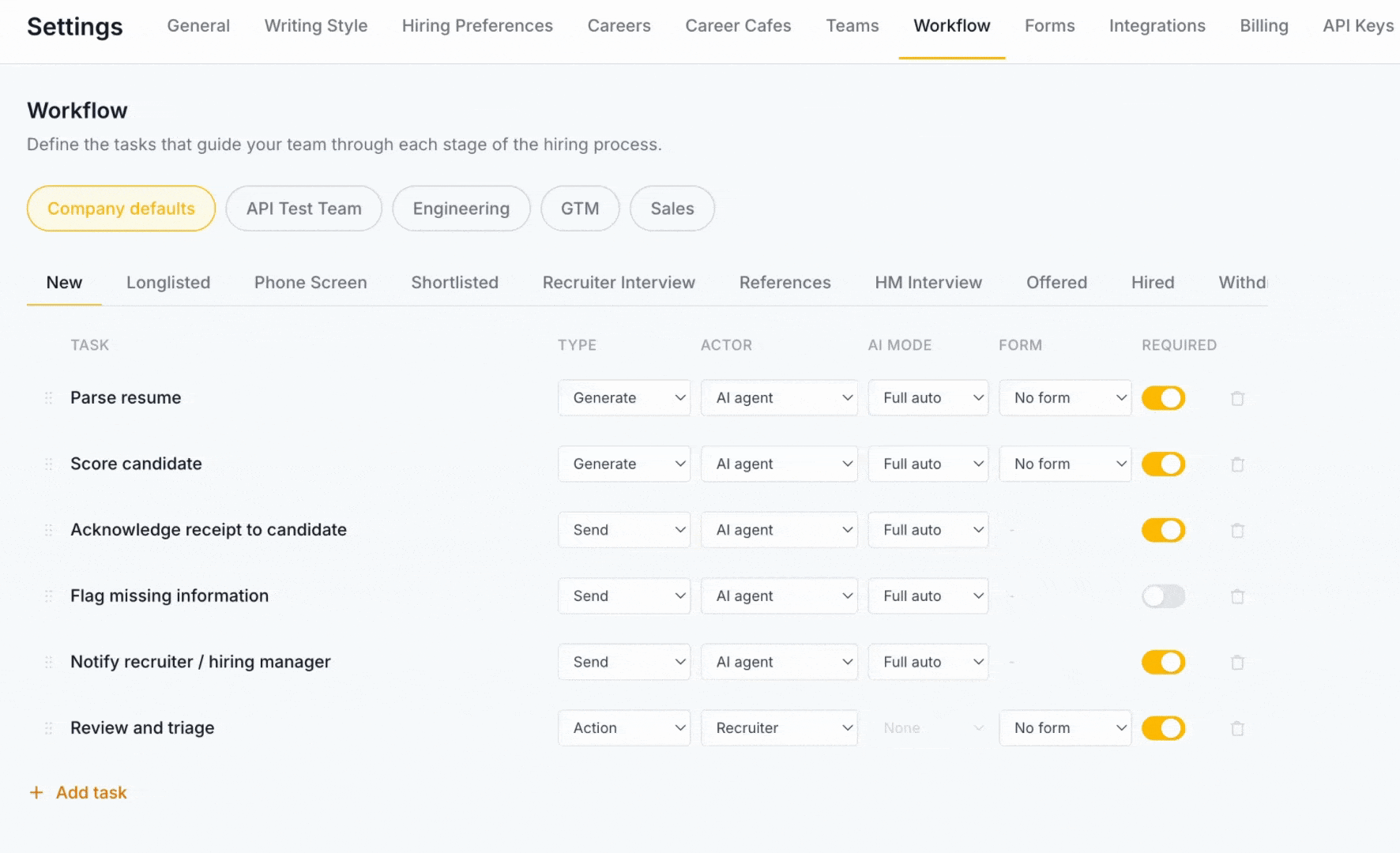Disable the Required toggle for Parse resume
This screenshot has width=1400, height=853.
click(1162, 397)
